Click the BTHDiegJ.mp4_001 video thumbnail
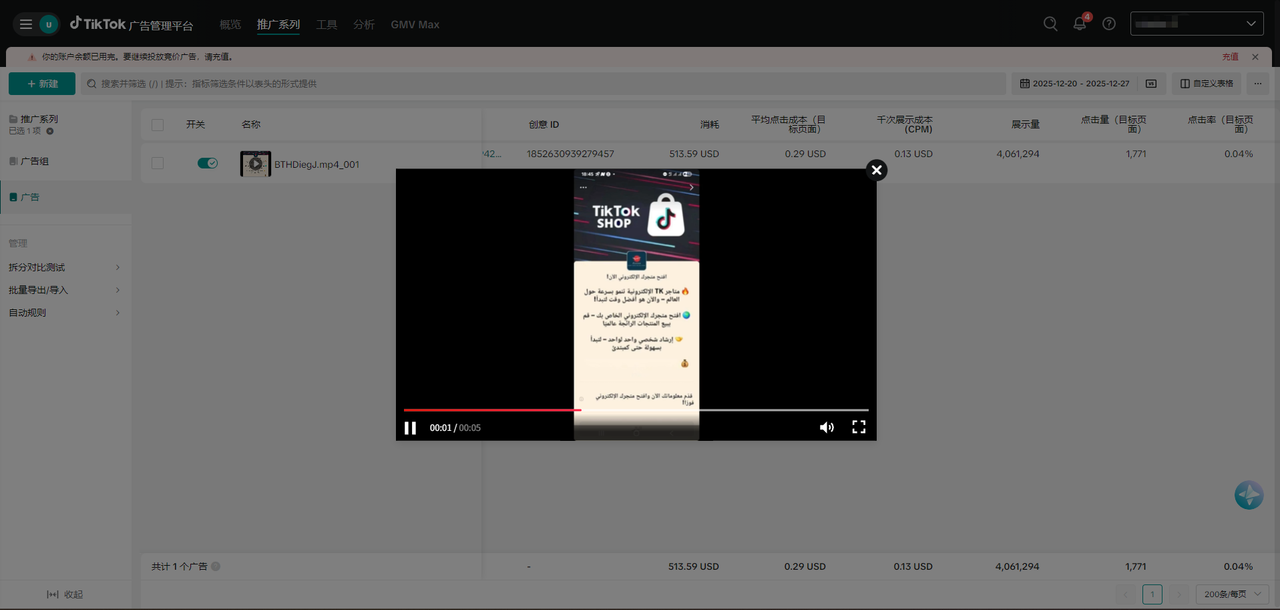Screen dimensions: 1280x610 pos(255,164)
